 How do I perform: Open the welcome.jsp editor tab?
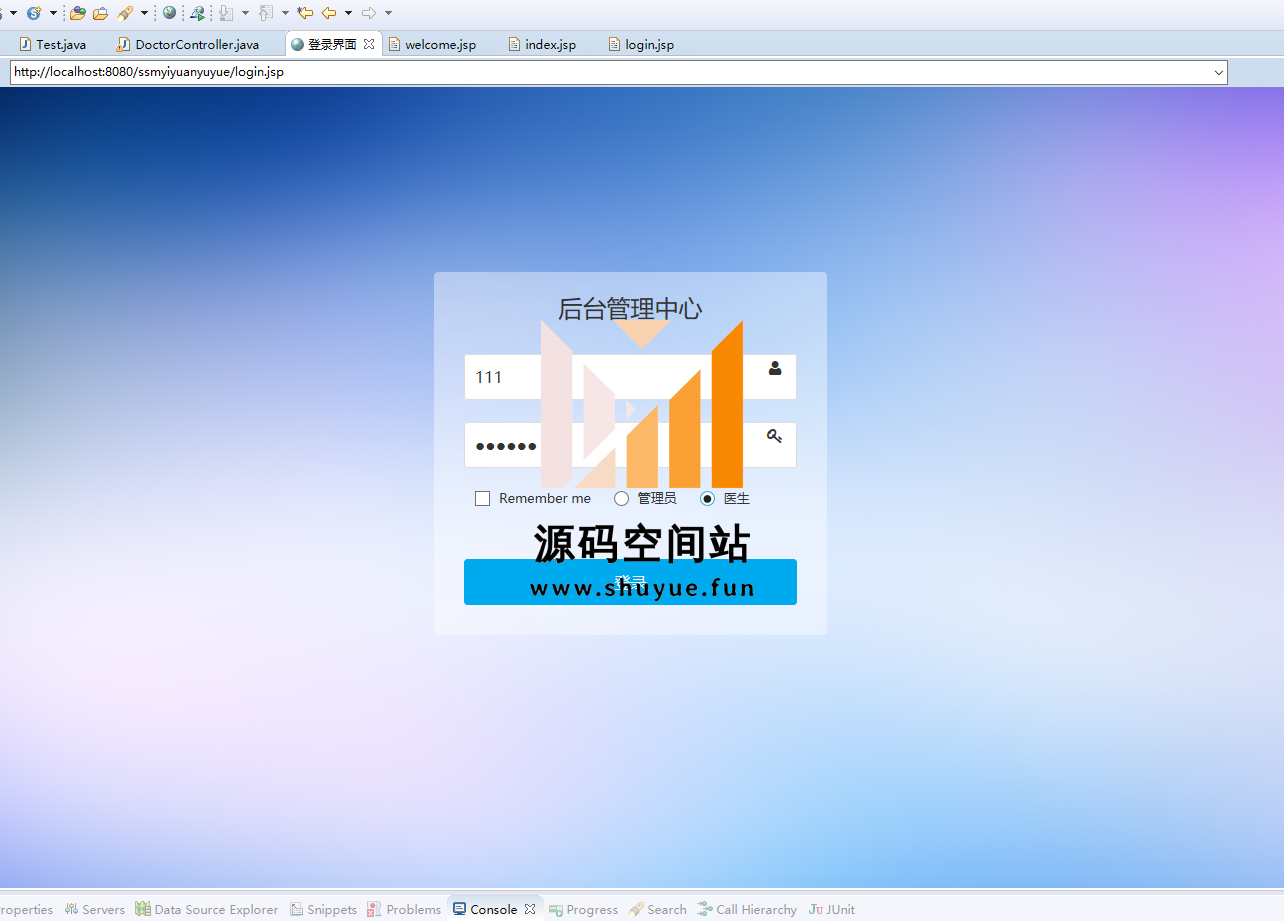[x=440, y=45]
